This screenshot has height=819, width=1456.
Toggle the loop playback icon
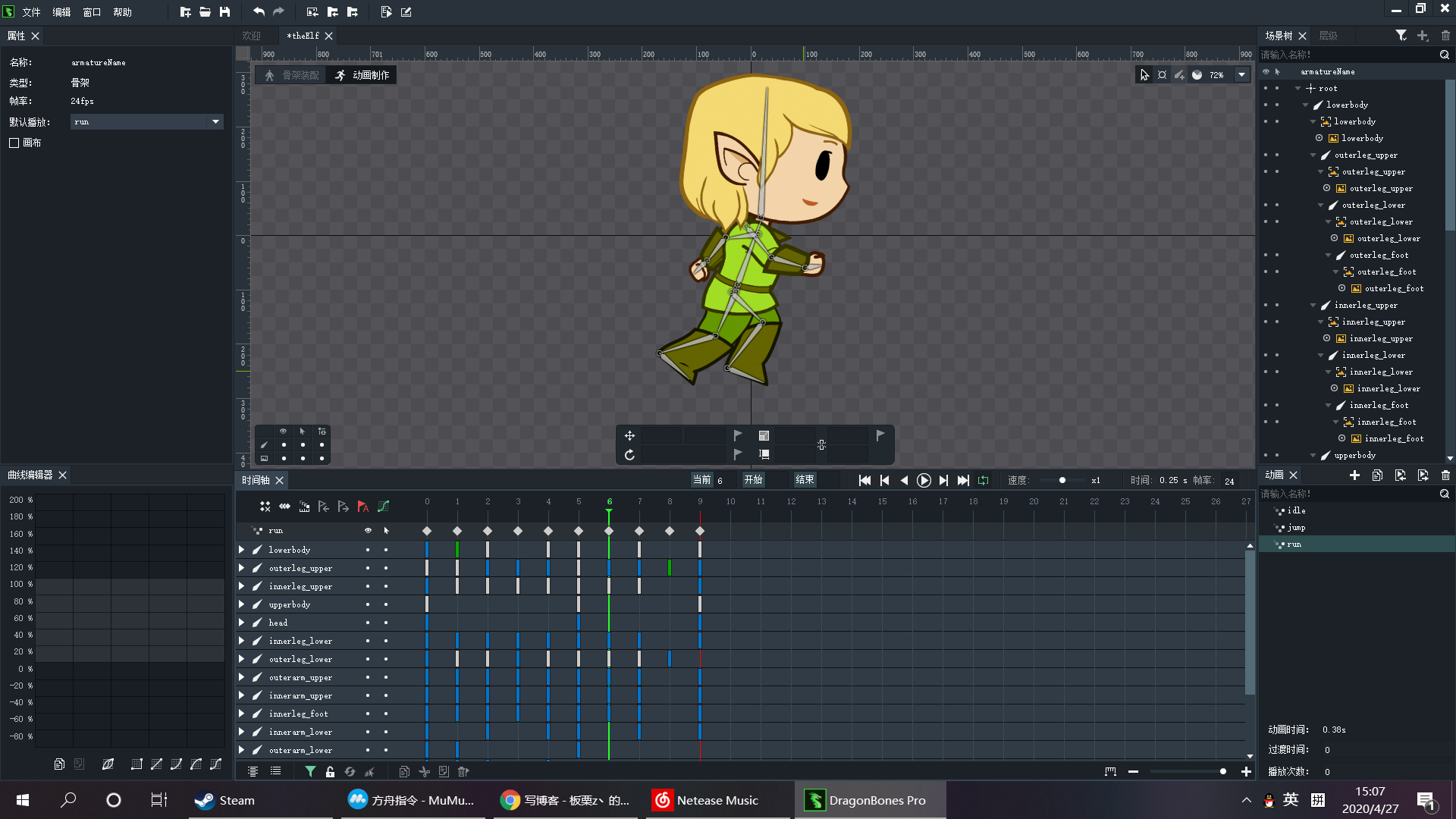984,480
